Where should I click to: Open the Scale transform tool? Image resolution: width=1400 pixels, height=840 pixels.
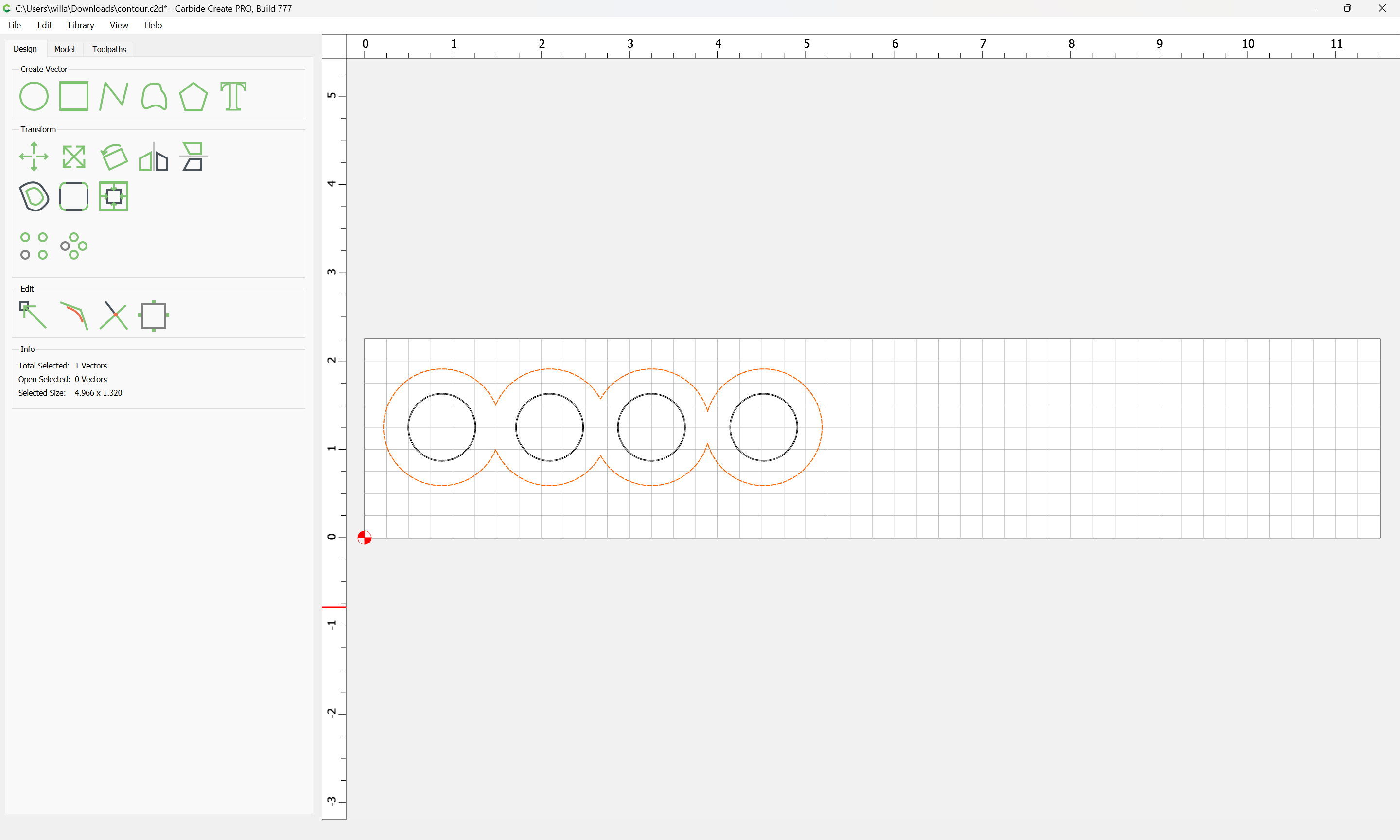coord(74,157)
